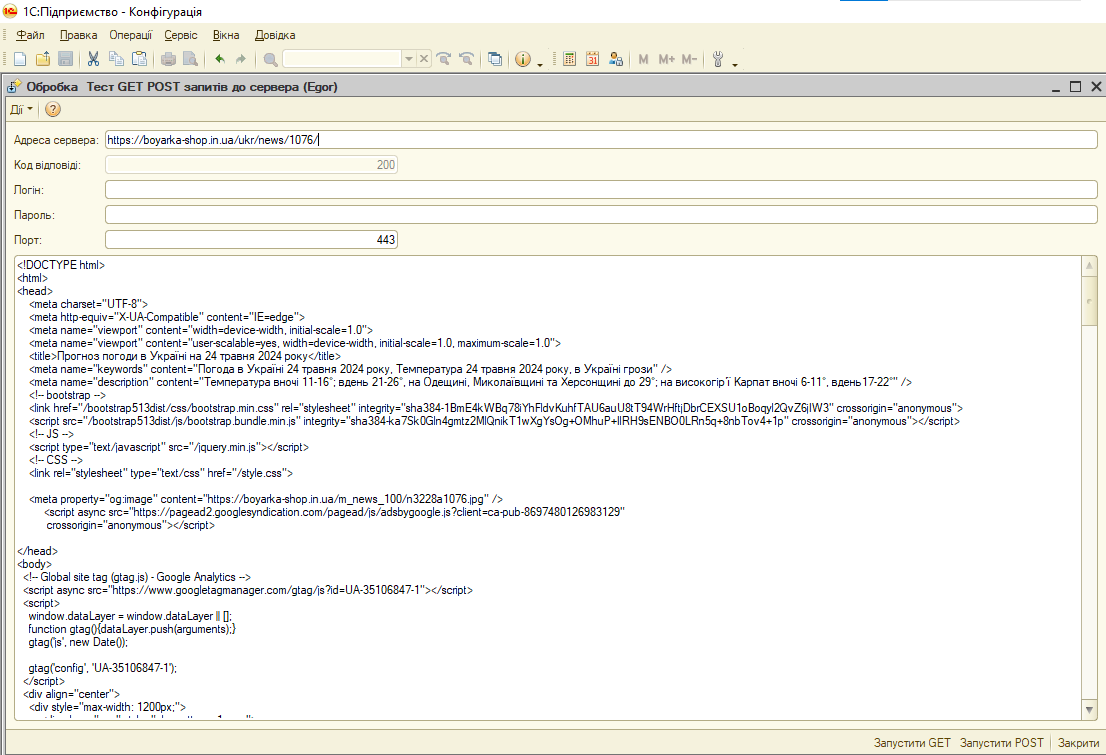Run the request via Запустити GET
Screen dimensions: 1106x755
point(911,743)
